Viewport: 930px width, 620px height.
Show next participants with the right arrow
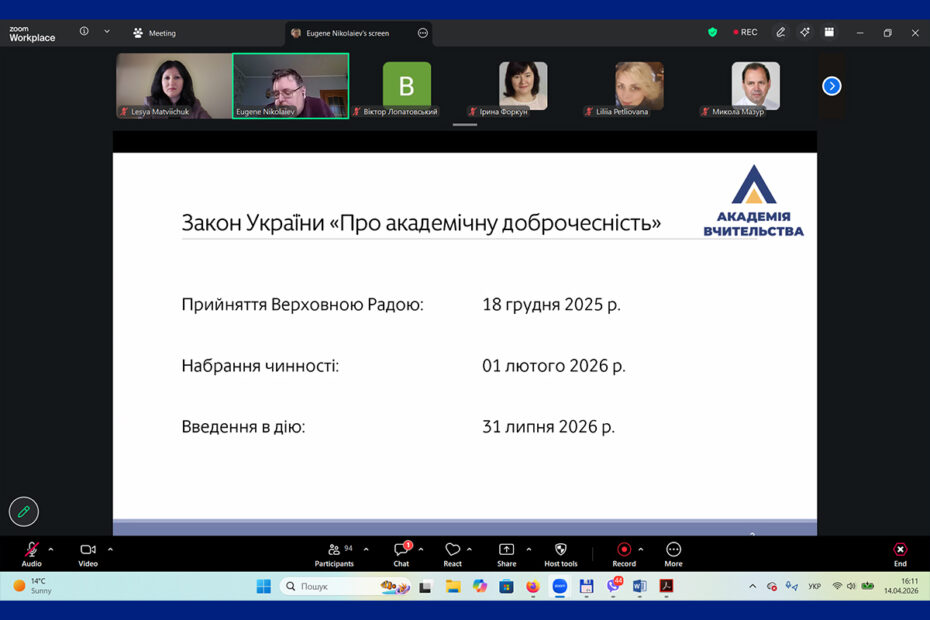[831, 86]
